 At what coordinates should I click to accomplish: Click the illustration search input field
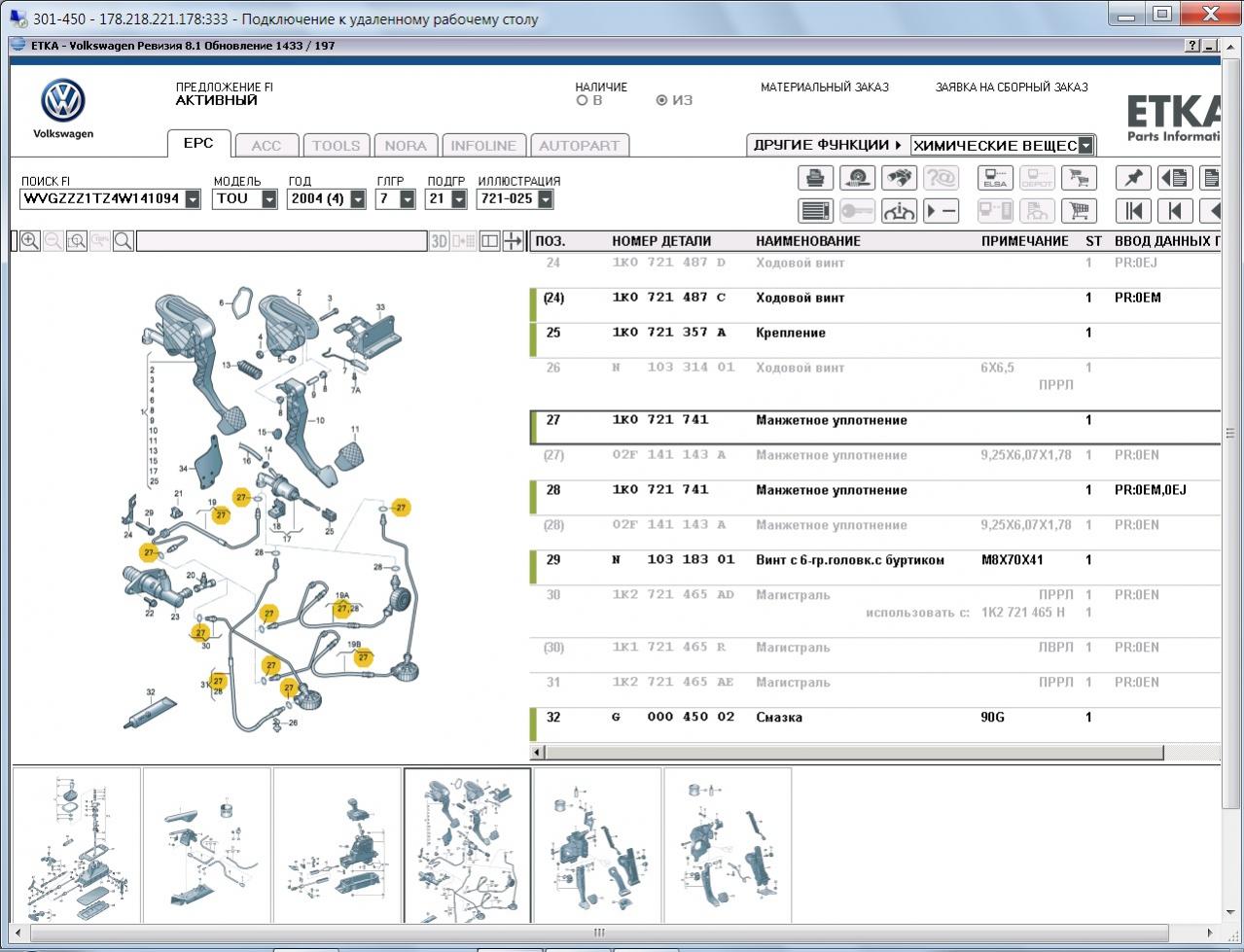(x=282, y=241)
